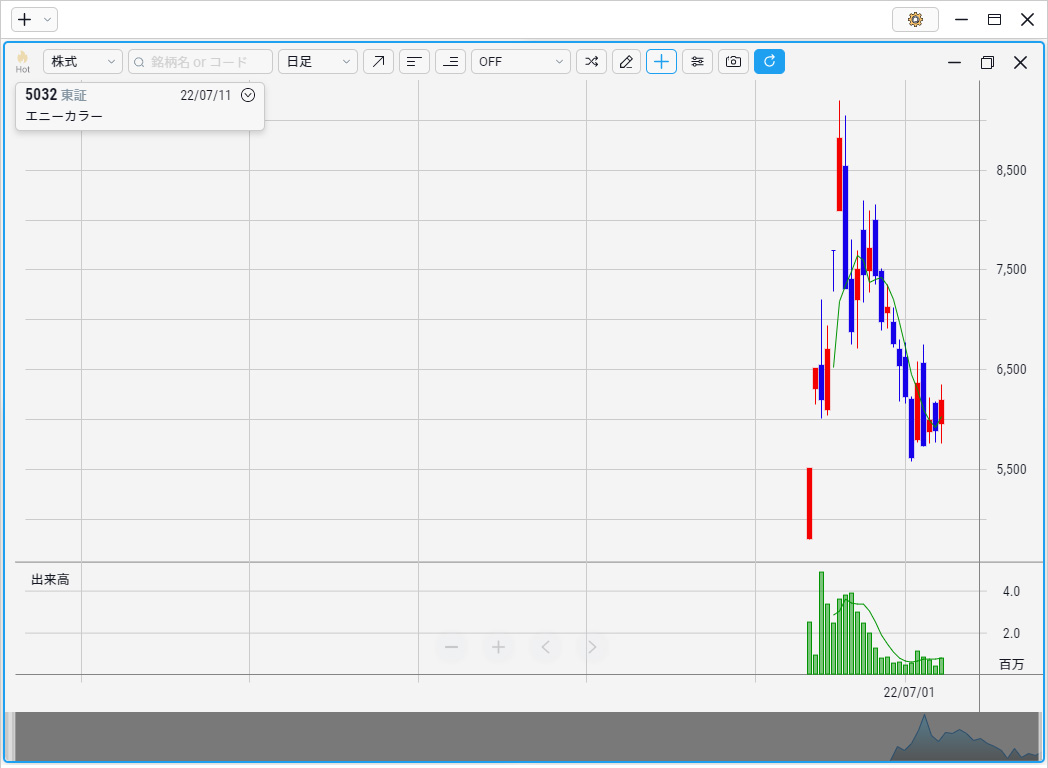Click the blue refresh button
The width and height of the screenshot is (1048, 768).
tap(769, 61)
